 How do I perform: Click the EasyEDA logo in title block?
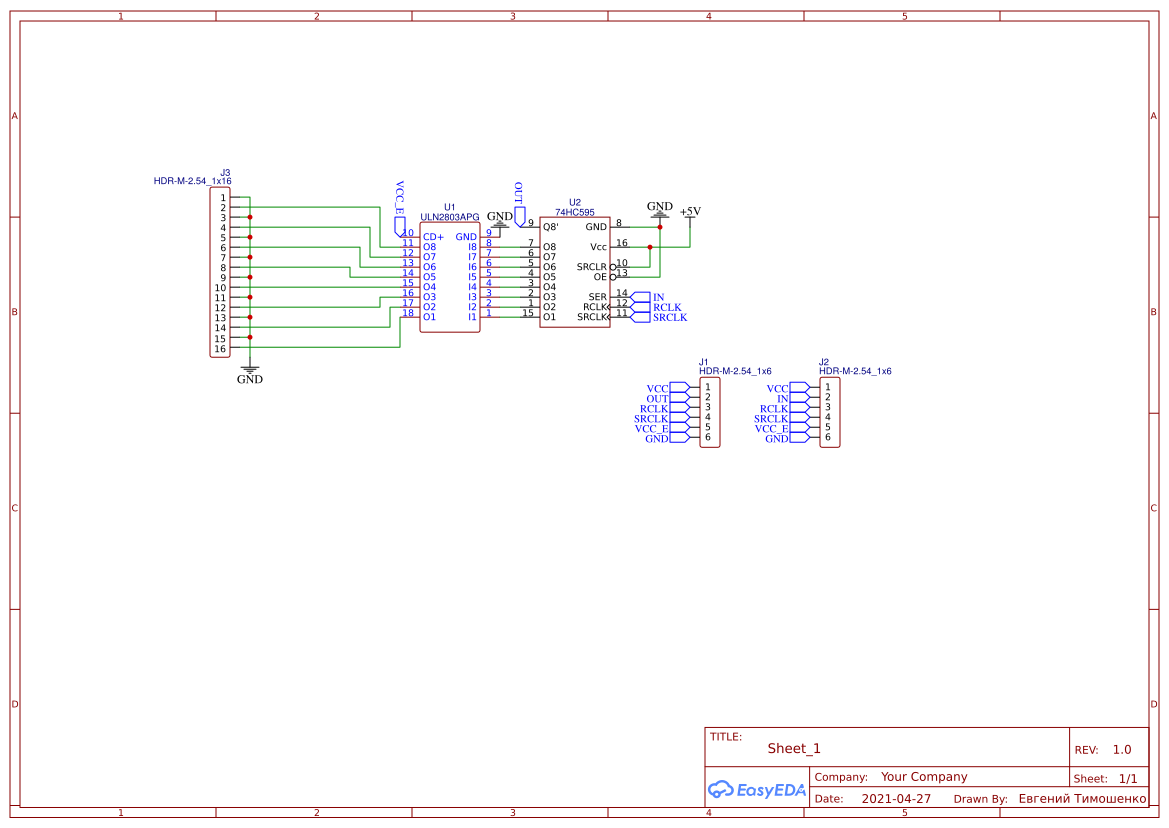(757, 789)
